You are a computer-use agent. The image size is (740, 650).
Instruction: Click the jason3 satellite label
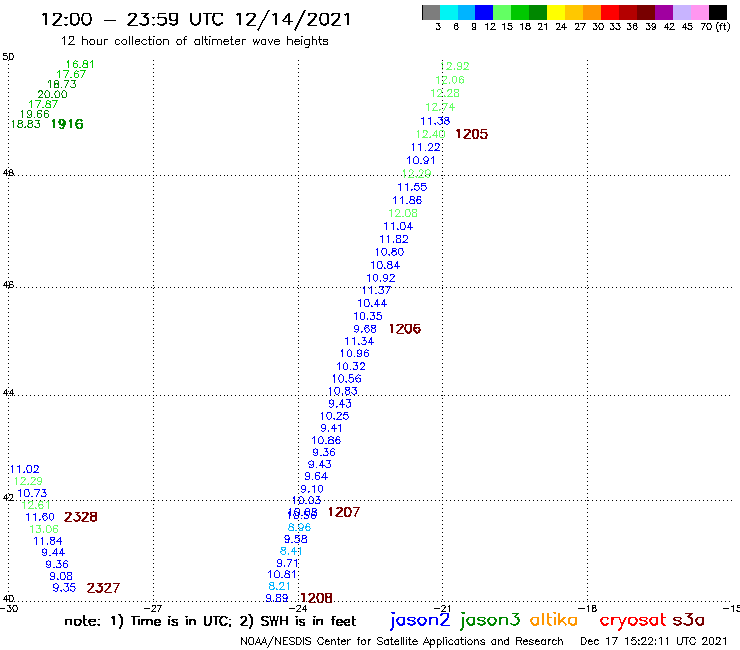(490, 620)
